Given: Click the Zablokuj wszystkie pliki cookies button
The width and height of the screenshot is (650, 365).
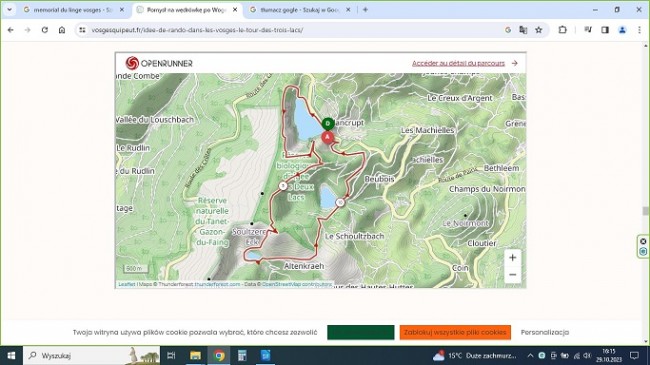Looking at the screenshot, I should (x=455, y=332).
